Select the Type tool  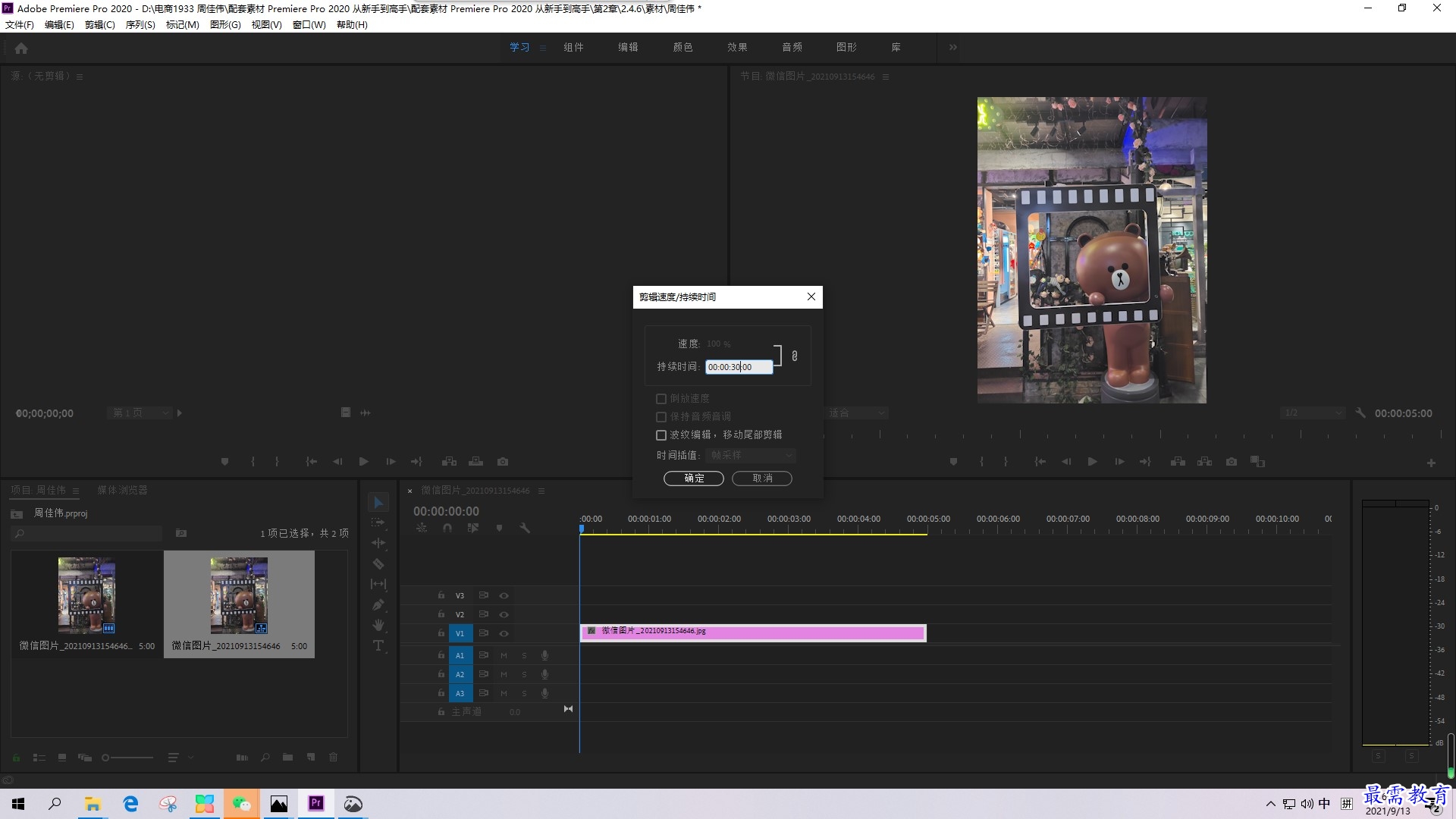tap(378, 645)
